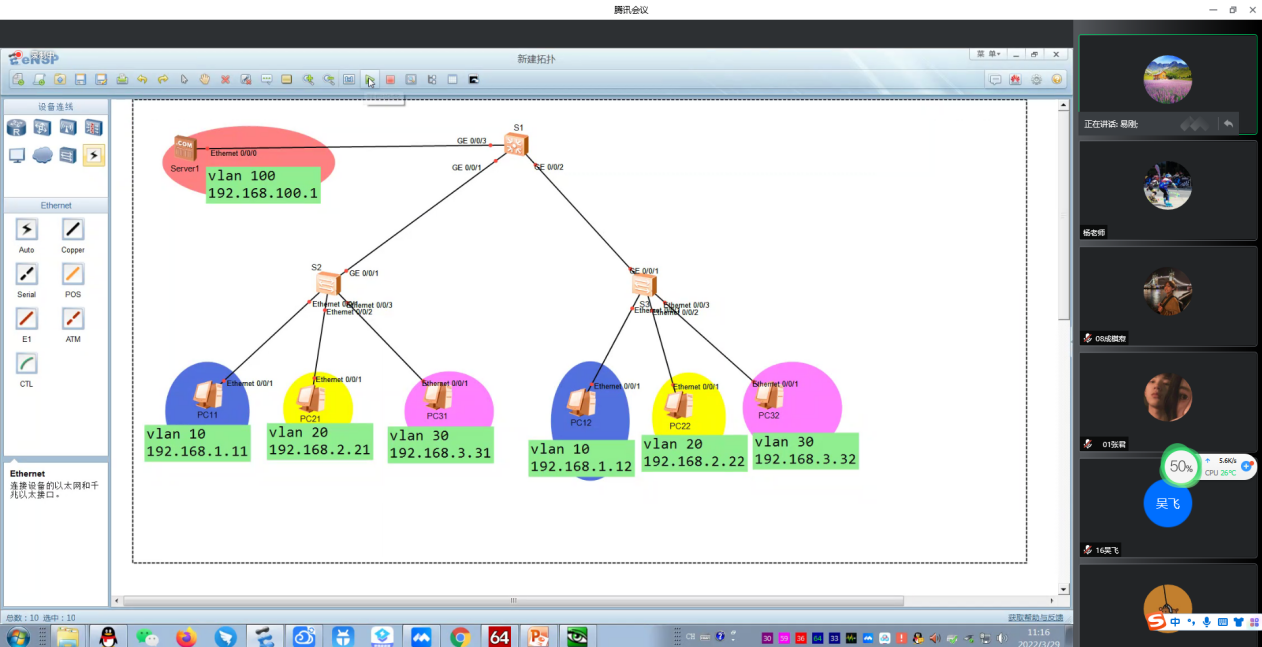
Task: Open the 菜单 dropdown menu
Action: click(988, 54)
